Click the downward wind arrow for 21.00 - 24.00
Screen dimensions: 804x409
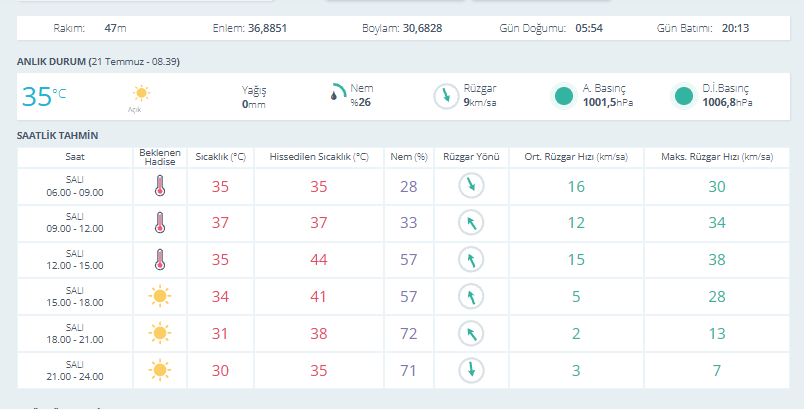[471, 370]
